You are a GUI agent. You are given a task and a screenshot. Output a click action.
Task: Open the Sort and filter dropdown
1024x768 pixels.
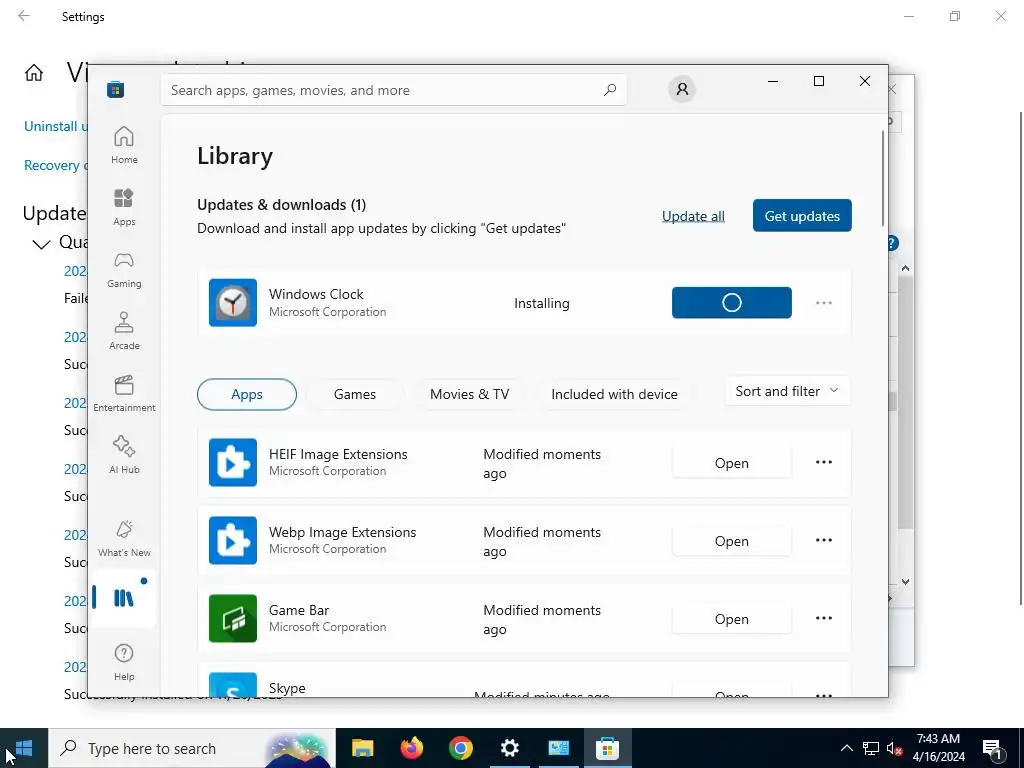788,391
